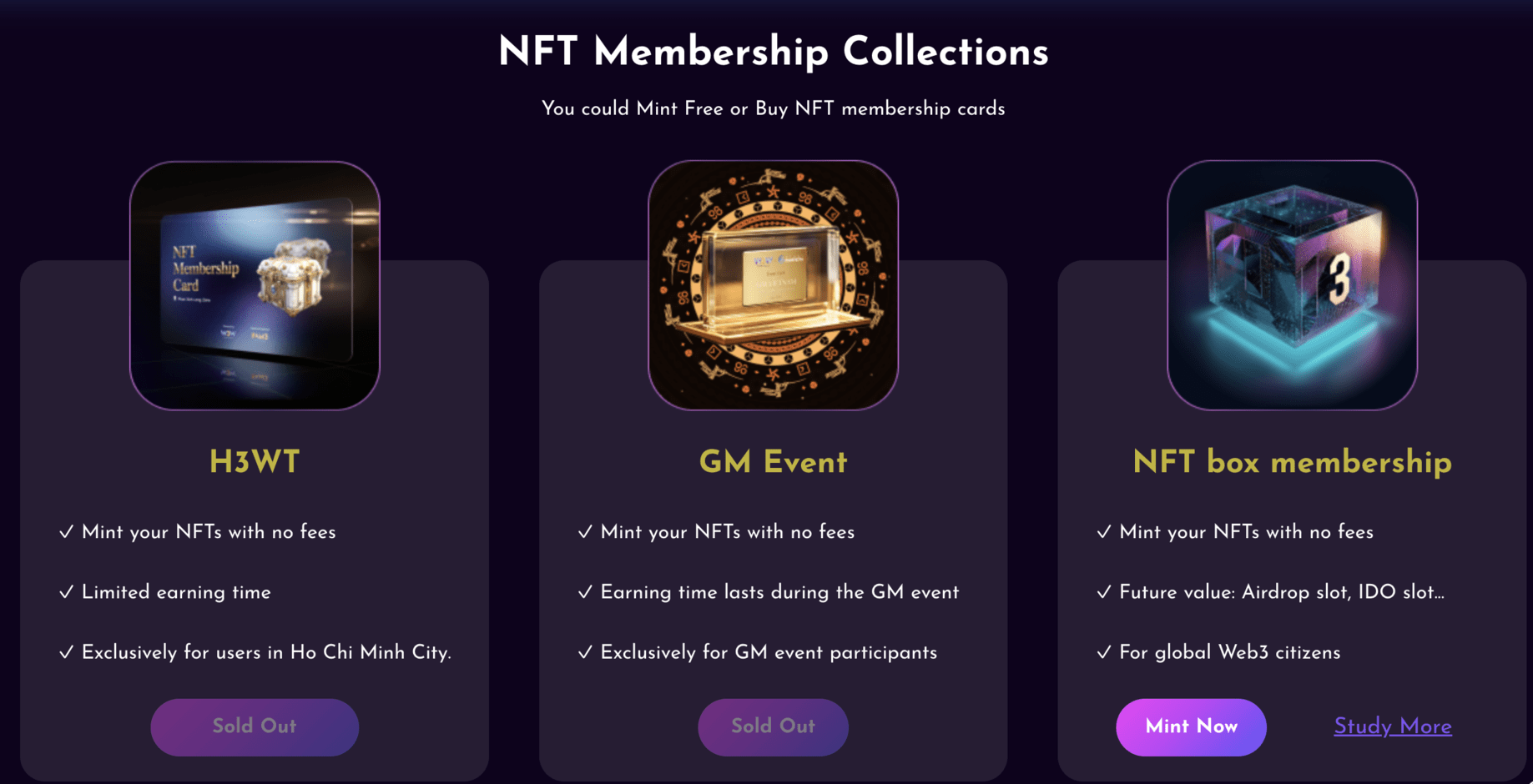1533x784 pixels.
Task: Click checkmark beside H3WT no fees line
Action: coord(67,532)
